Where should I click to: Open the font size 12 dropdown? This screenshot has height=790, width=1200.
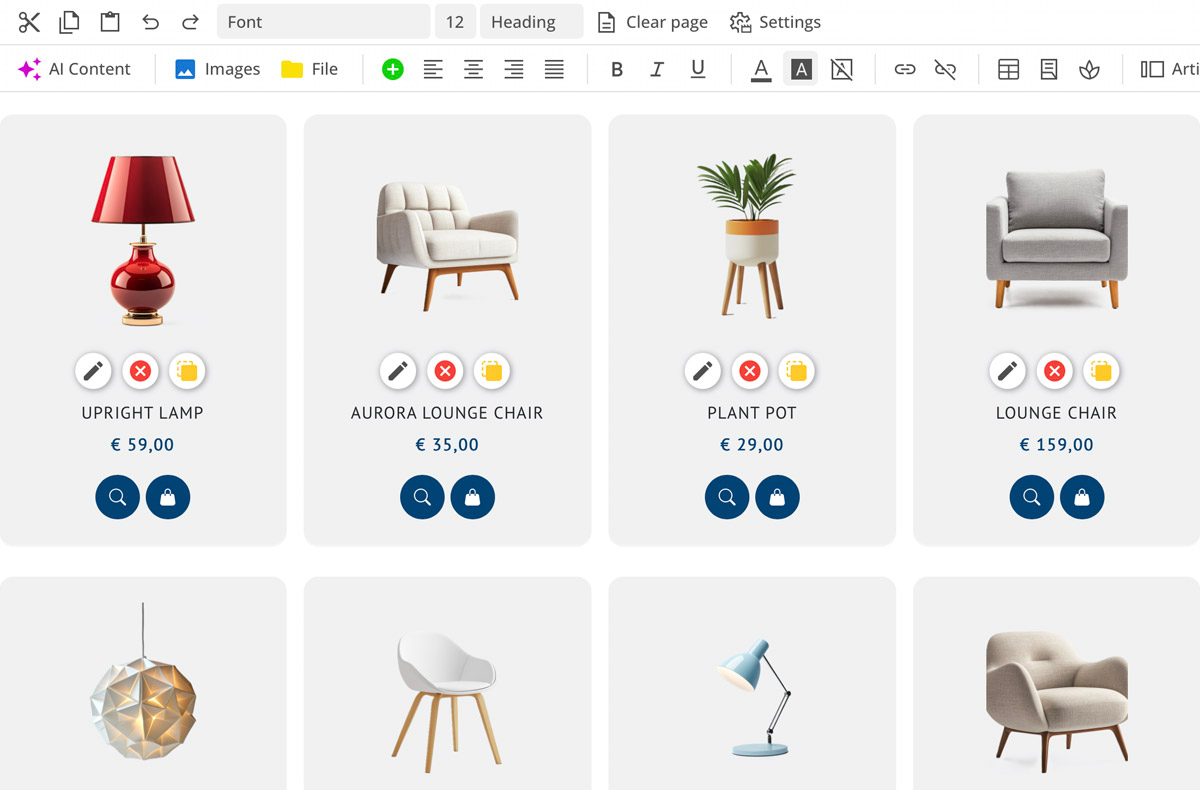(455, 22)
